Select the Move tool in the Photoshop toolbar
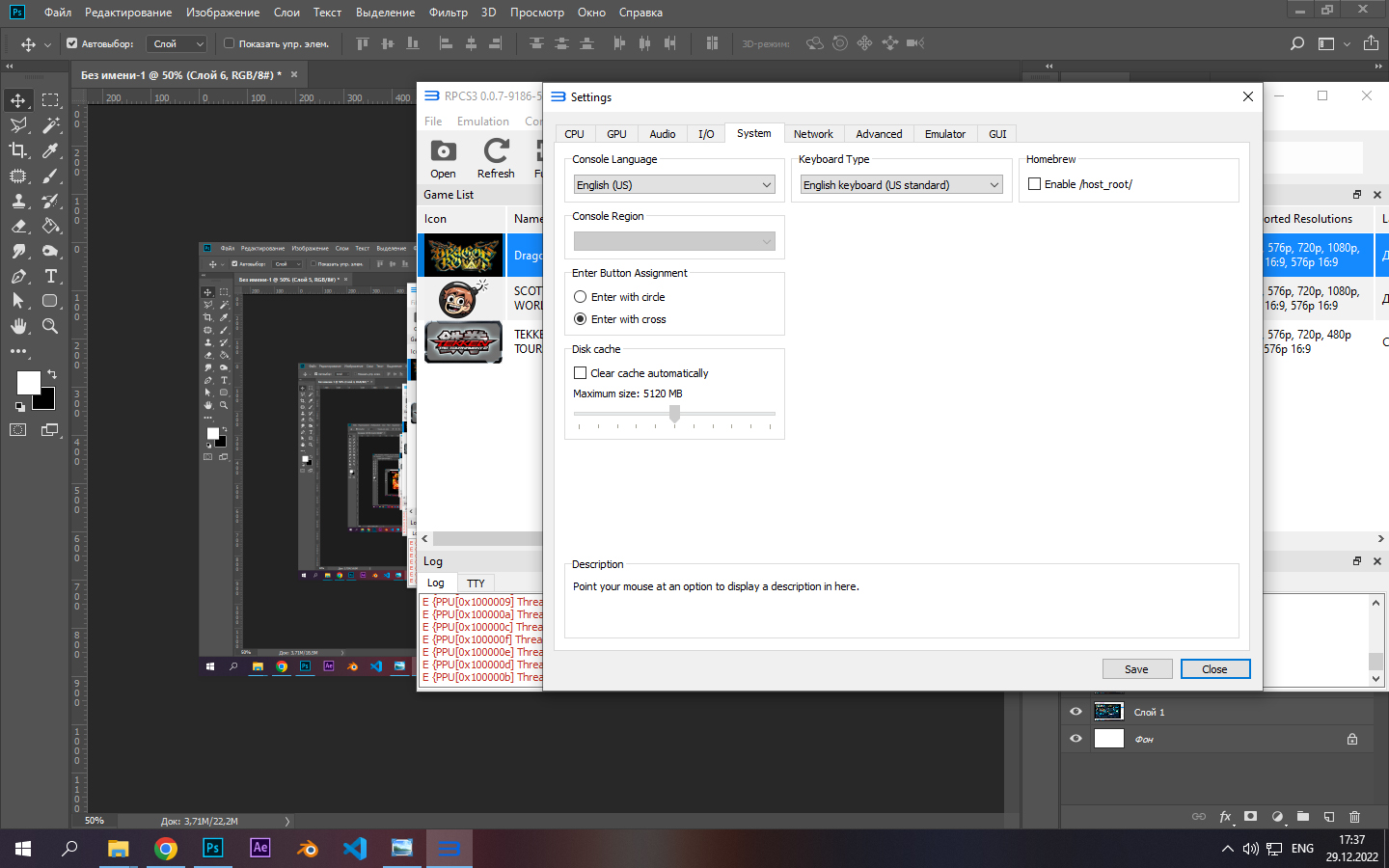This screenshot has width=1389, height=868. 18,100
